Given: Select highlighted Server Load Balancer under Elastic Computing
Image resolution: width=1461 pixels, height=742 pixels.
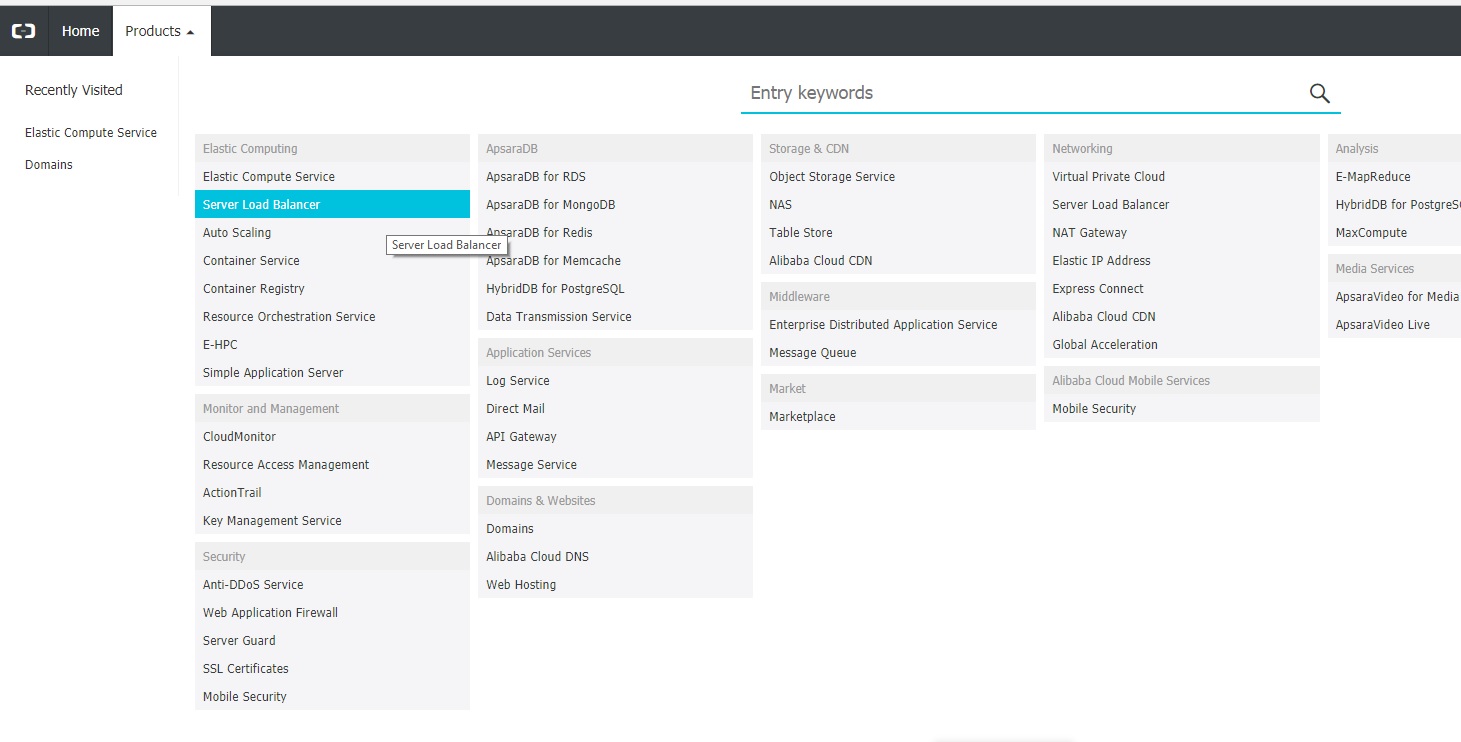Looking at the screenshot, I should click(x=332, y=204).
